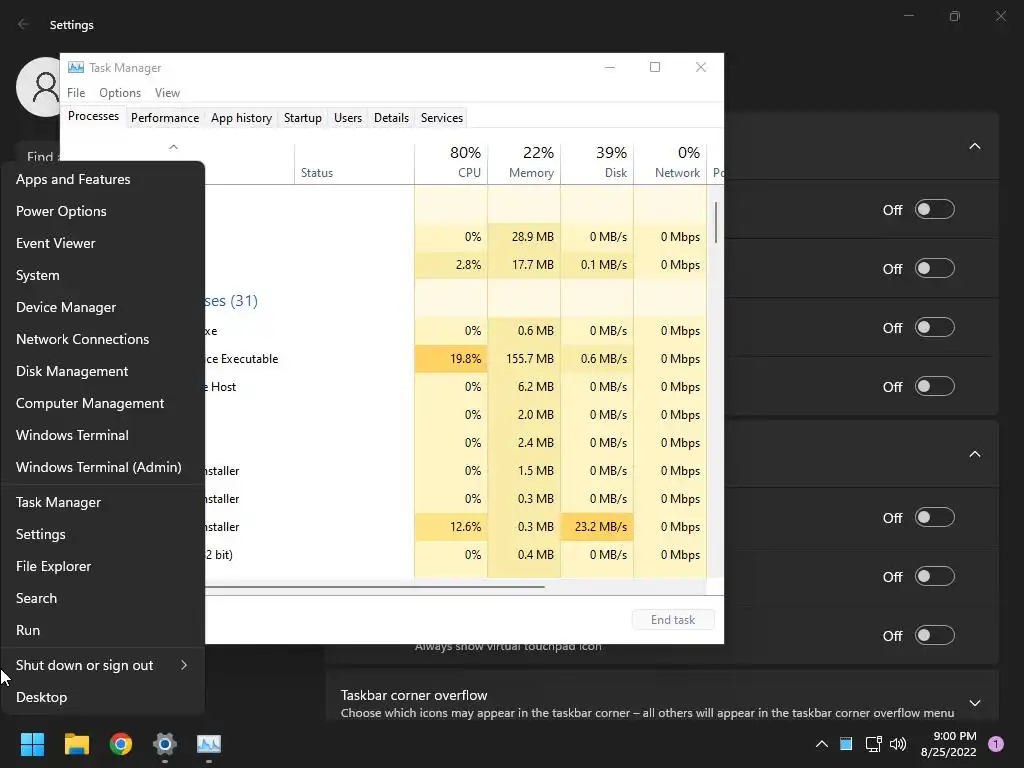This screenshot has height=768, width=1024.
Task: Select Run from the context menu
Action: click(103, 630)
